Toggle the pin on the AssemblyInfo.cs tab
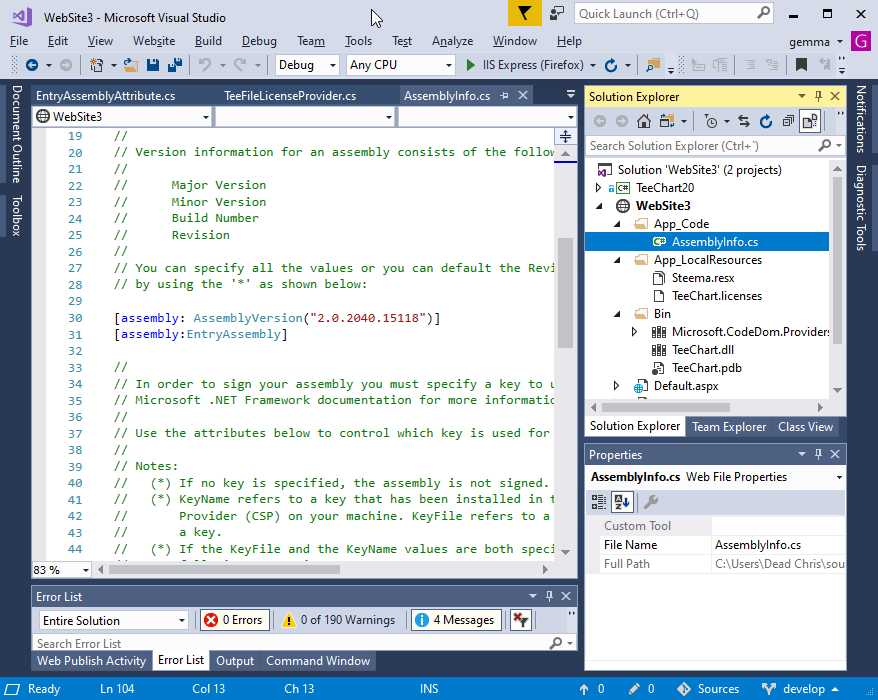Viewport: 878px width, 700px height. 504,96
